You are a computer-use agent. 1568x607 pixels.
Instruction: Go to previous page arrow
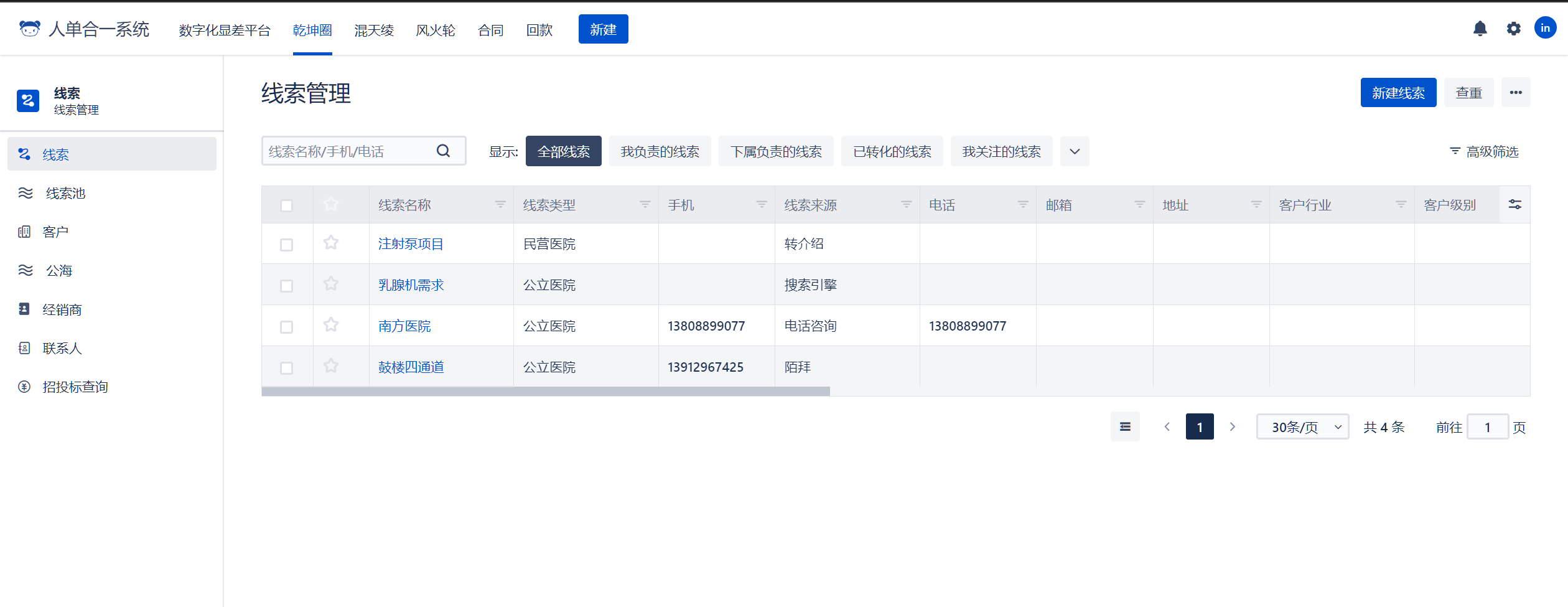coord(1167,426)
